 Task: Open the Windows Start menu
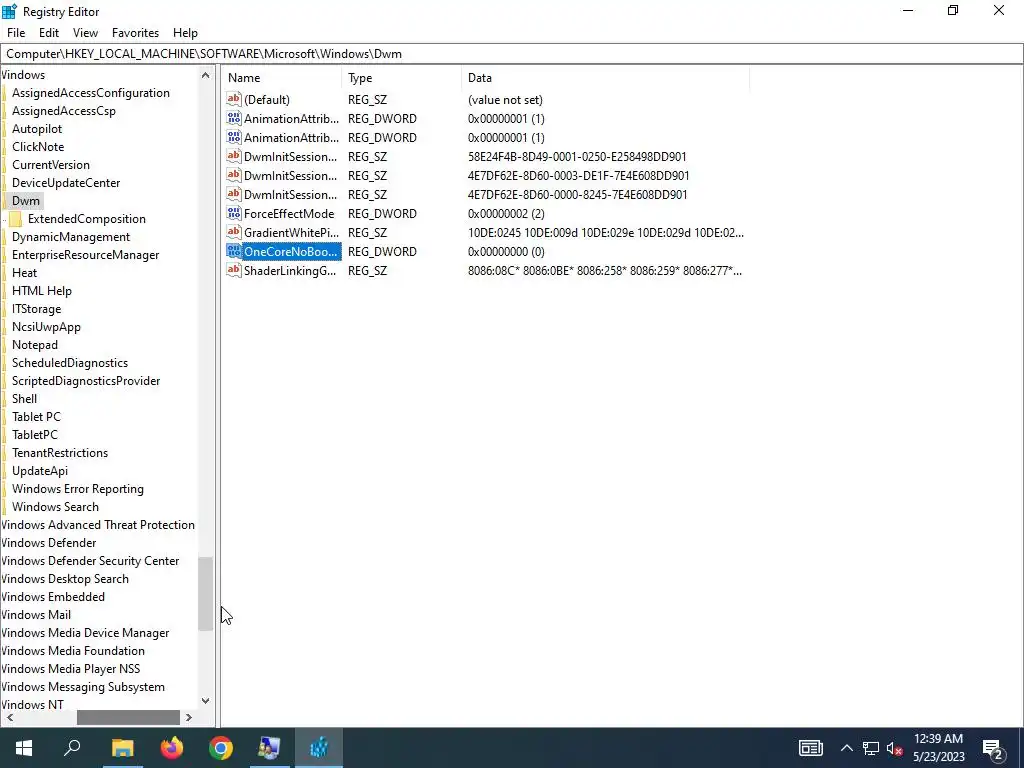click(24, 748)
